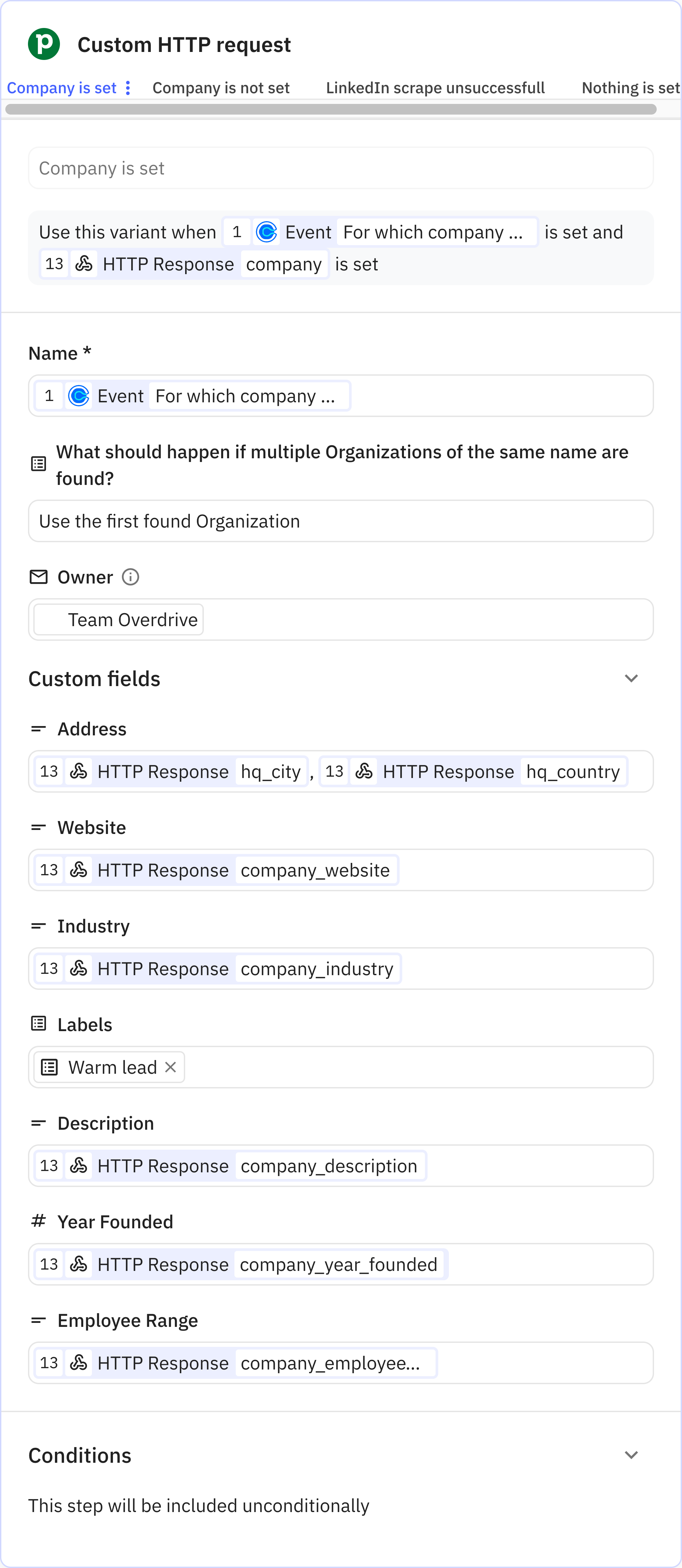Switch to the Company is not set tab

pos(220,88)
